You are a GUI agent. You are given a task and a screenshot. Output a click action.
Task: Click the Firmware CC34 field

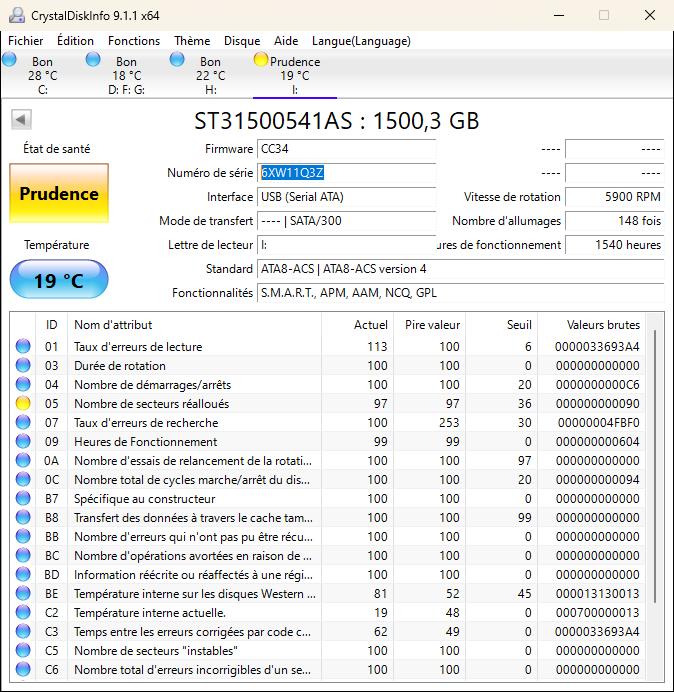(346, 149)
